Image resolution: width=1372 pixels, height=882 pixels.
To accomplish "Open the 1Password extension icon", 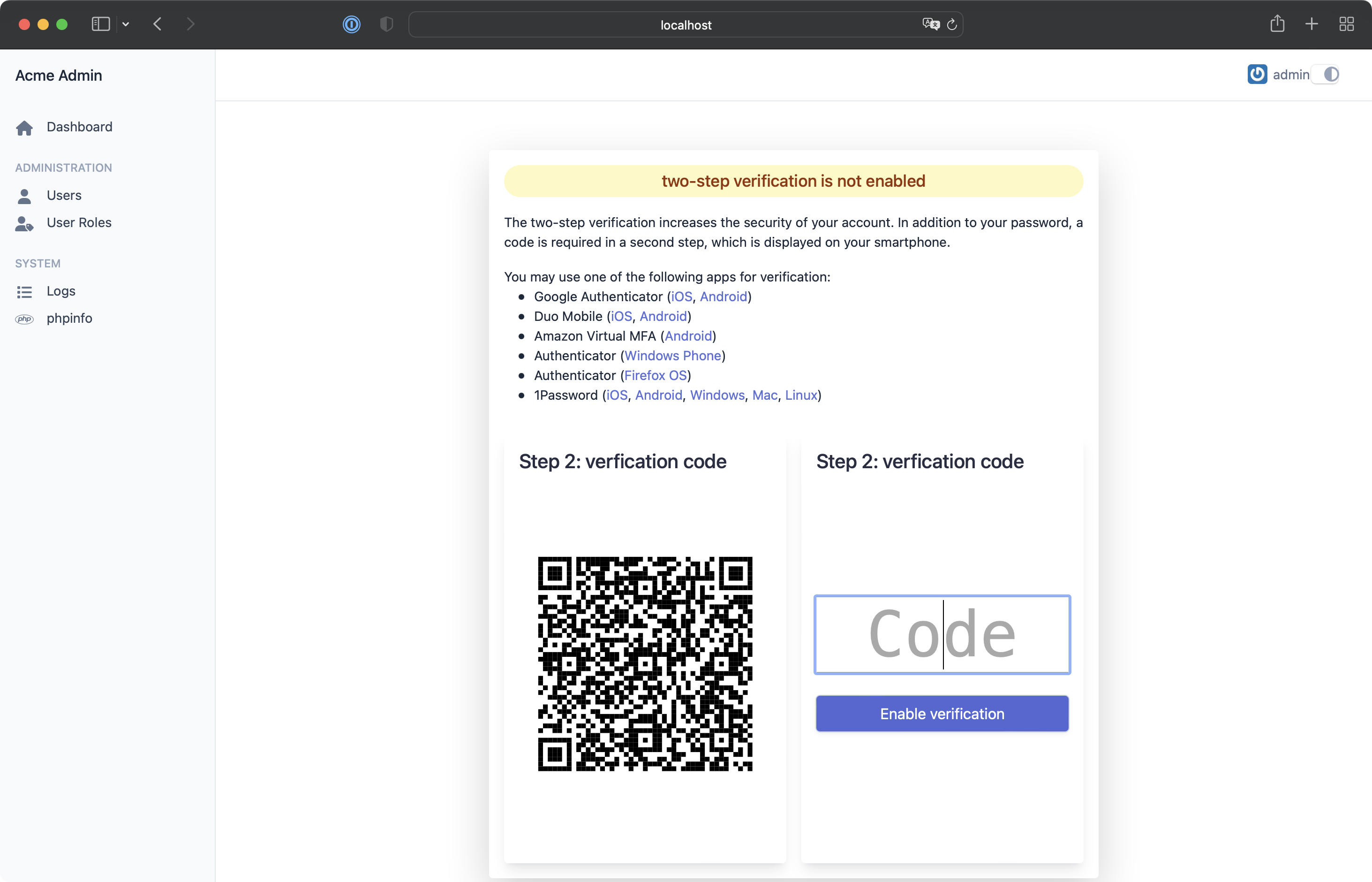I will coord(352,24).
